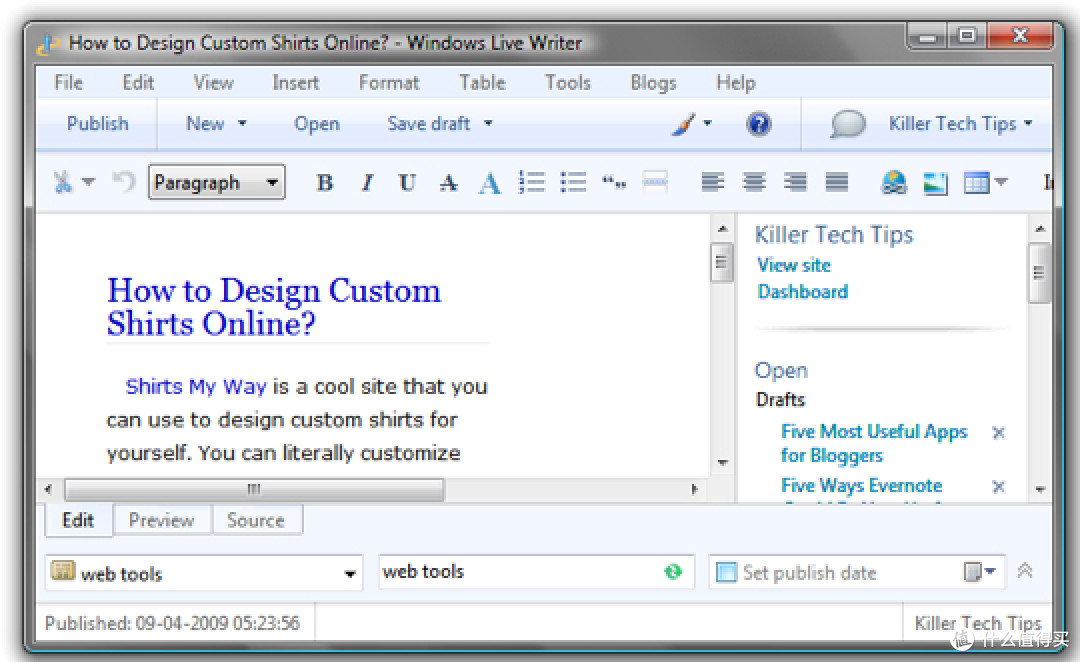Toggle Underline formatting
Screen dimensions: 1080x662
click(407, 183)
